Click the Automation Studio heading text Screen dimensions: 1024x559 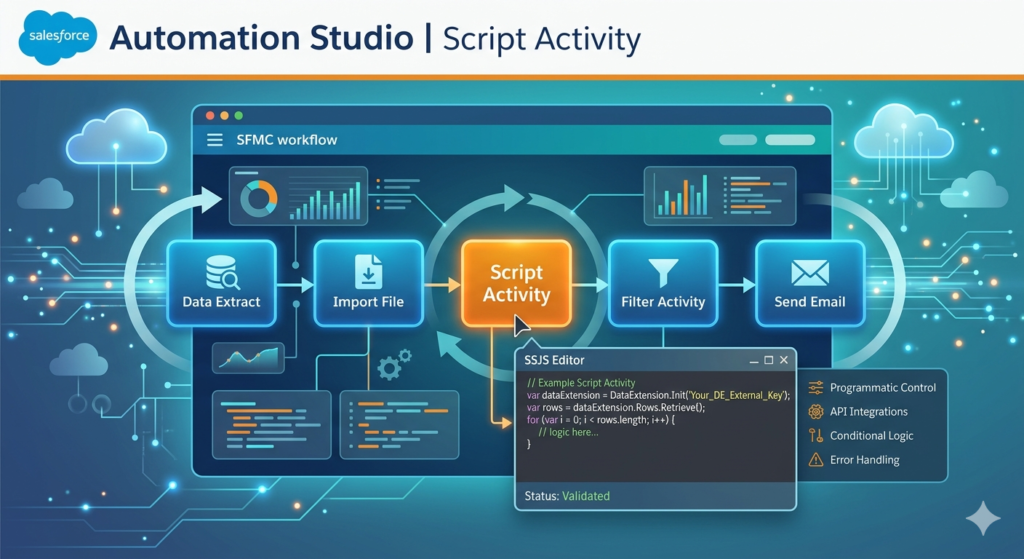261,38
